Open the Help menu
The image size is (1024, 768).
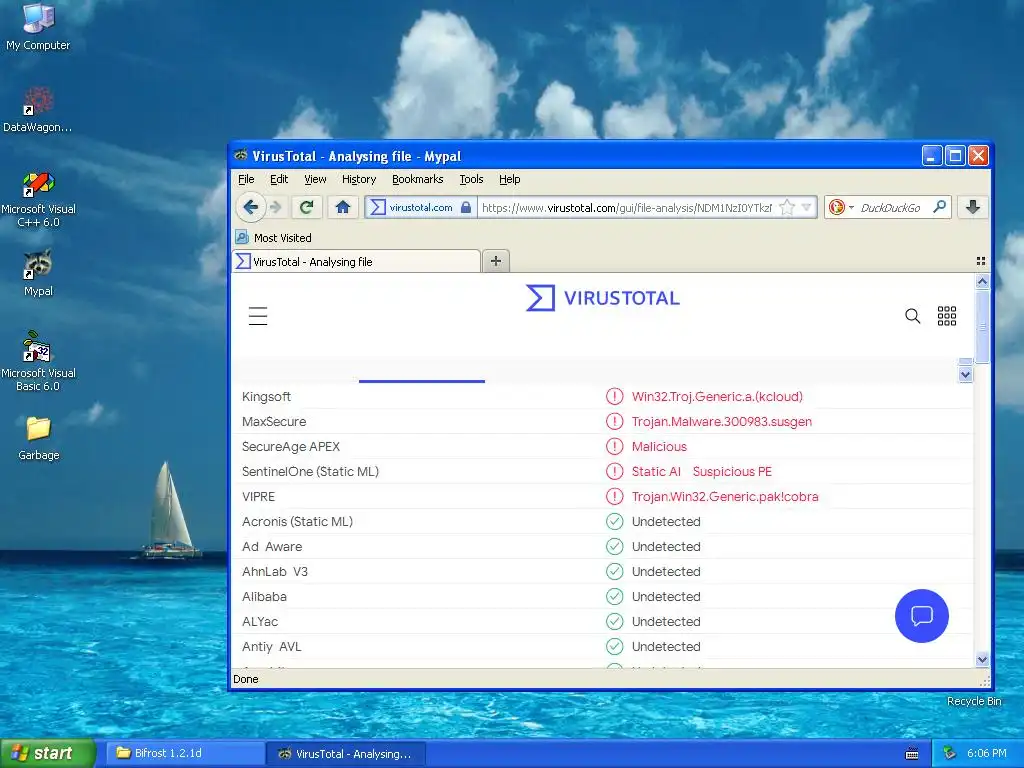click(x=509, y=179)
